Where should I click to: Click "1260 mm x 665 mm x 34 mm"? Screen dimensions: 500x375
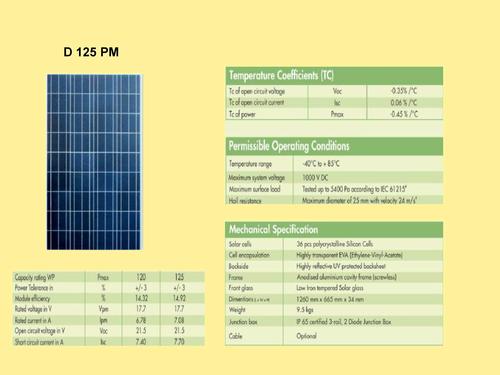(x=330, y=299)
